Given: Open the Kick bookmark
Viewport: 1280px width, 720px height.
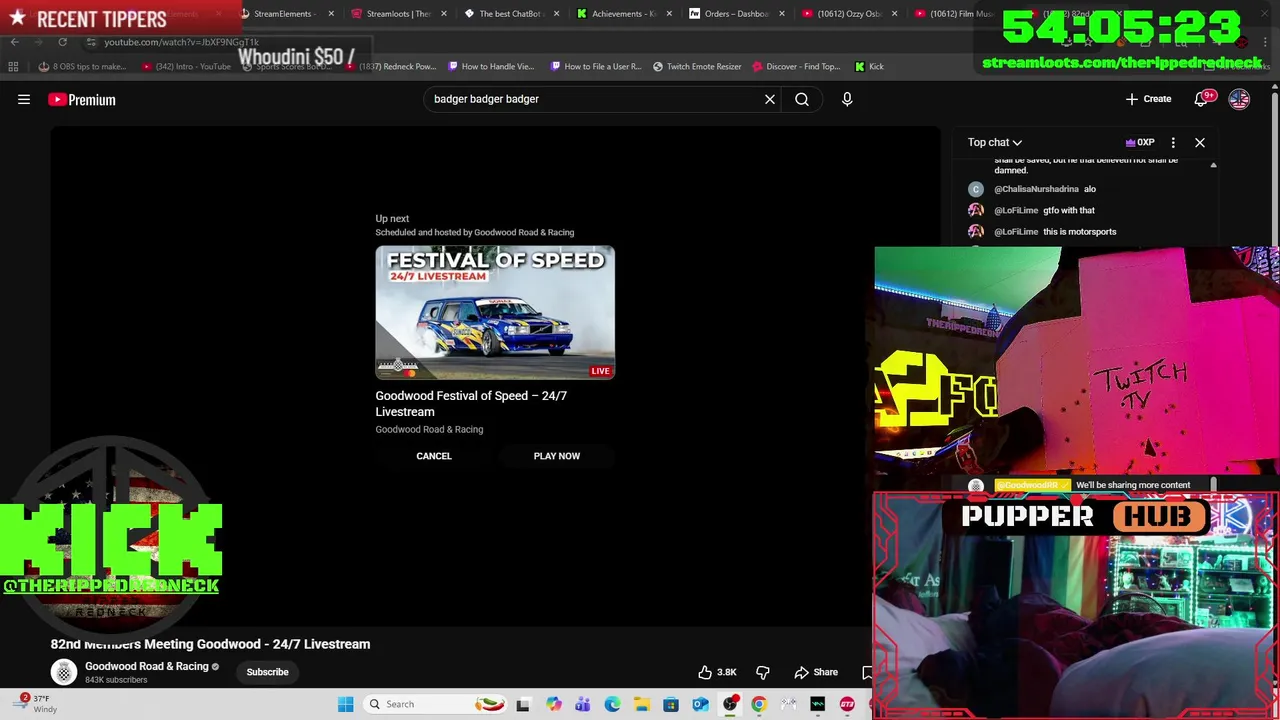Looking at the screenshot, I should tap(869, 66).
